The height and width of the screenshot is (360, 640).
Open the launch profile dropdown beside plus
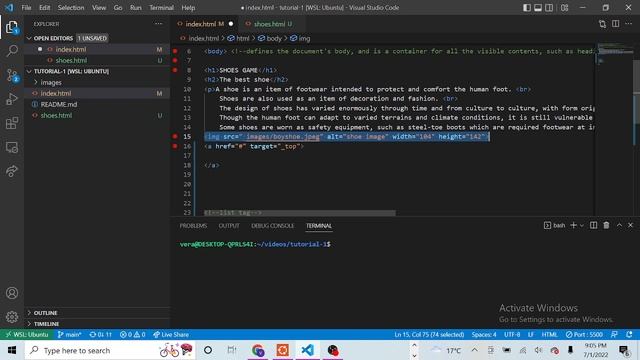[x=582, y=225]
